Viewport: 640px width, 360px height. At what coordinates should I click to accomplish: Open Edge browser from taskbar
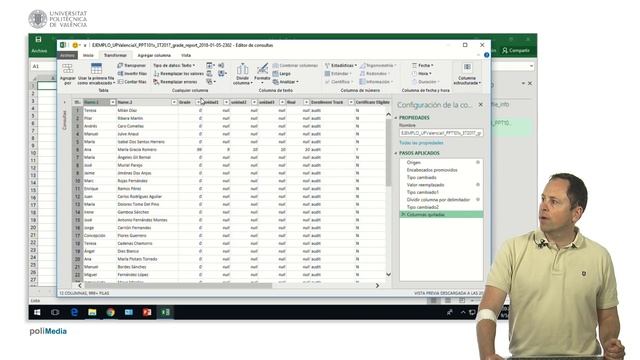[74, 312]
